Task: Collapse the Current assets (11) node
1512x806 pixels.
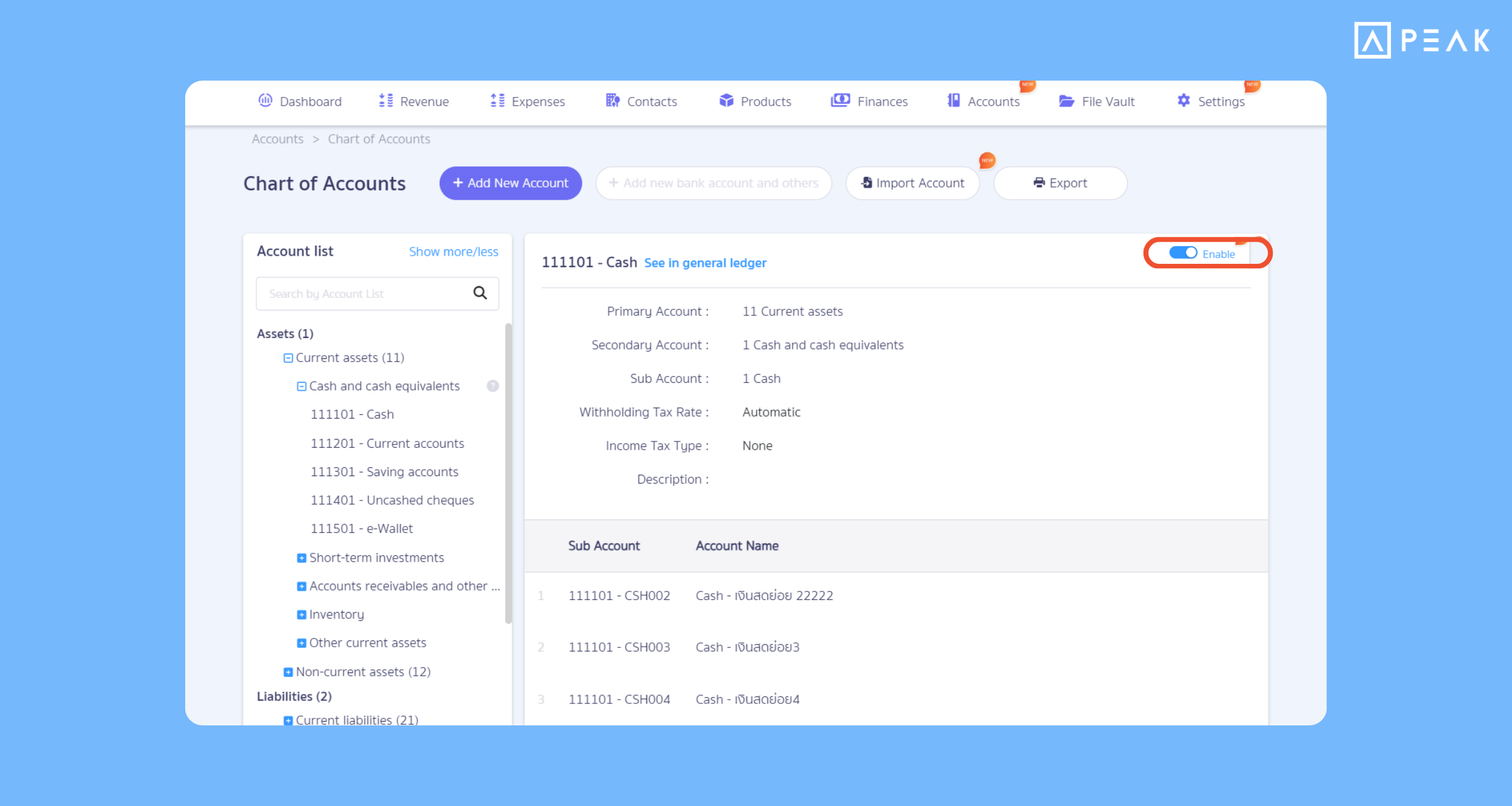Action: click(x=288, y=358)
